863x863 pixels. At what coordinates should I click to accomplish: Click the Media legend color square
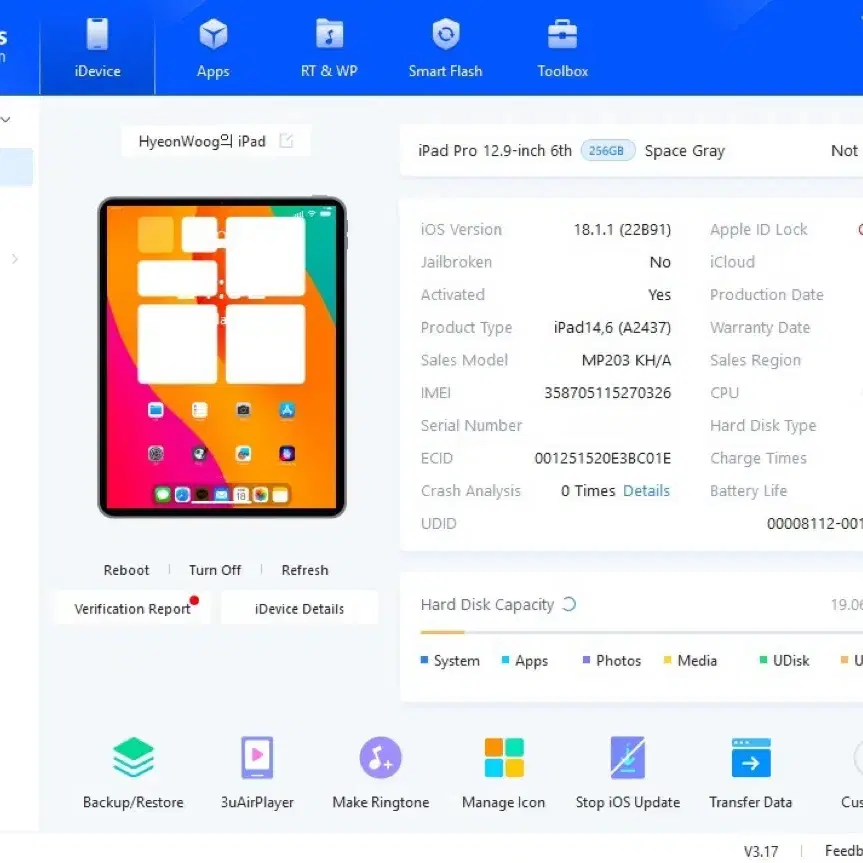[x=668, y=660]
